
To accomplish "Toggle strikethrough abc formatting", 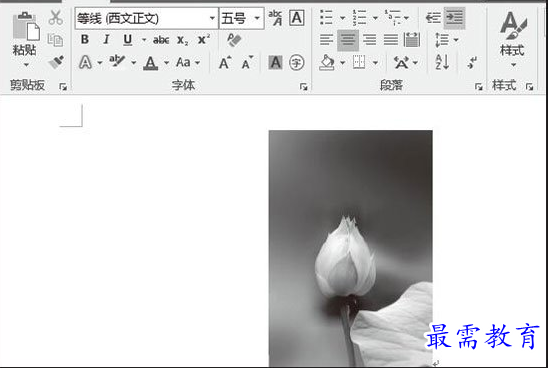I will pos(161,40).
